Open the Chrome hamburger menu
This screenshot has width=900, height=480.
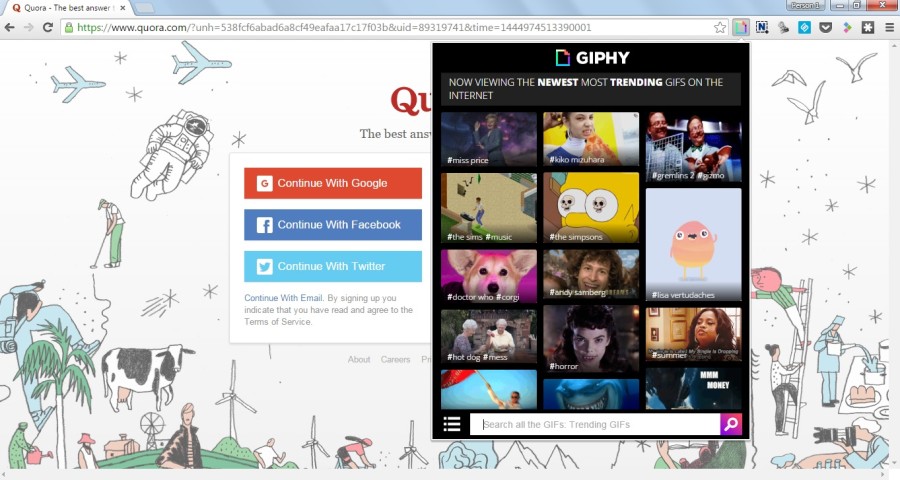(889, 27)
